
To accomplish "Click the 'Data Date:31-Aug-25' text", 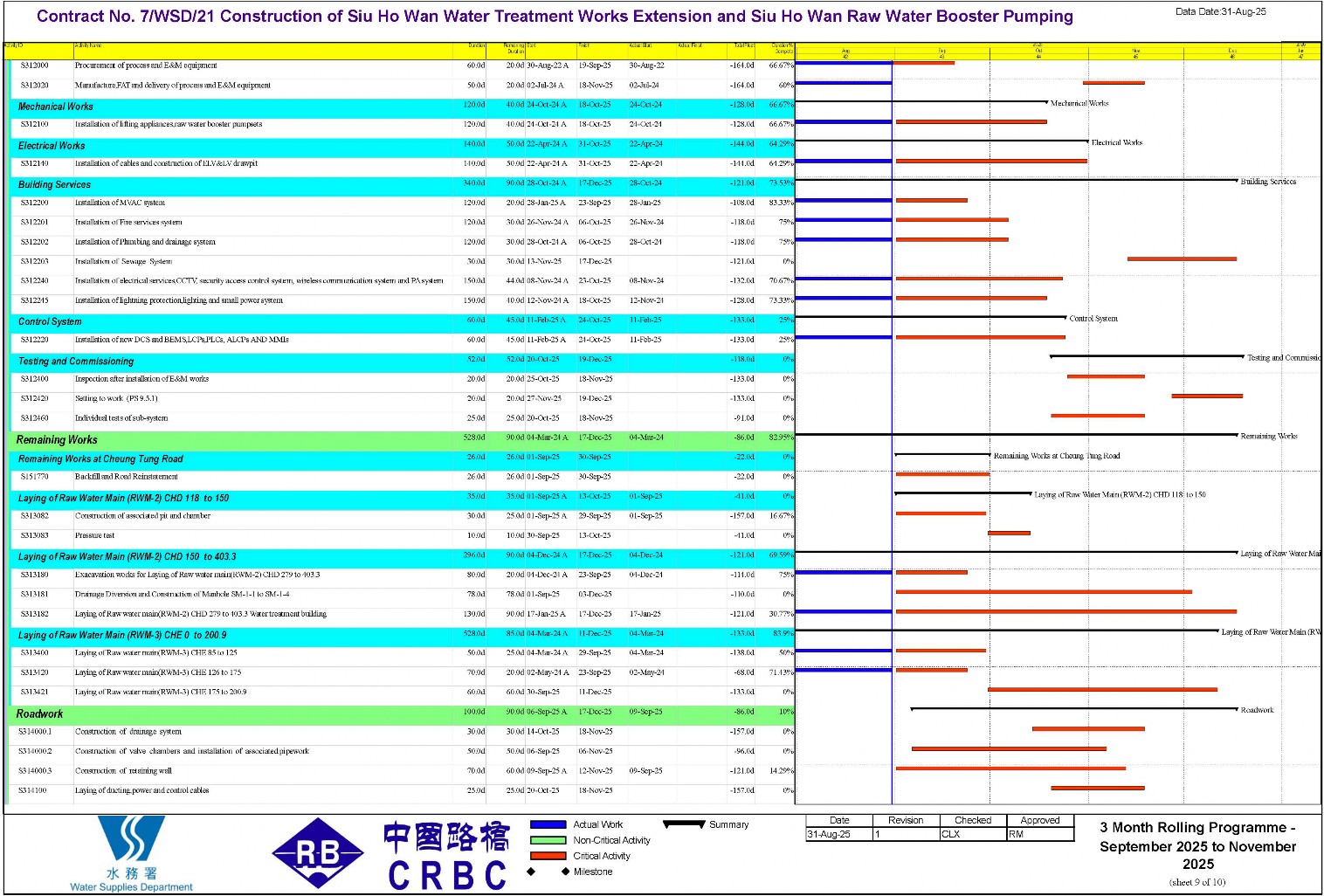I will [1221, 11].
